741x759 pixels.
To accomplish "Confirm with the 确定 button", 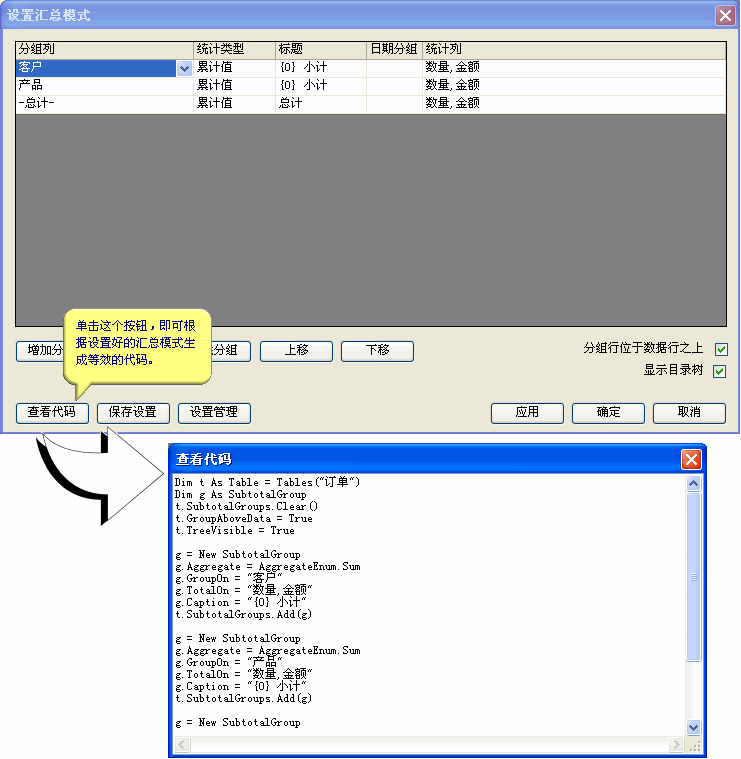I will 608,413.
